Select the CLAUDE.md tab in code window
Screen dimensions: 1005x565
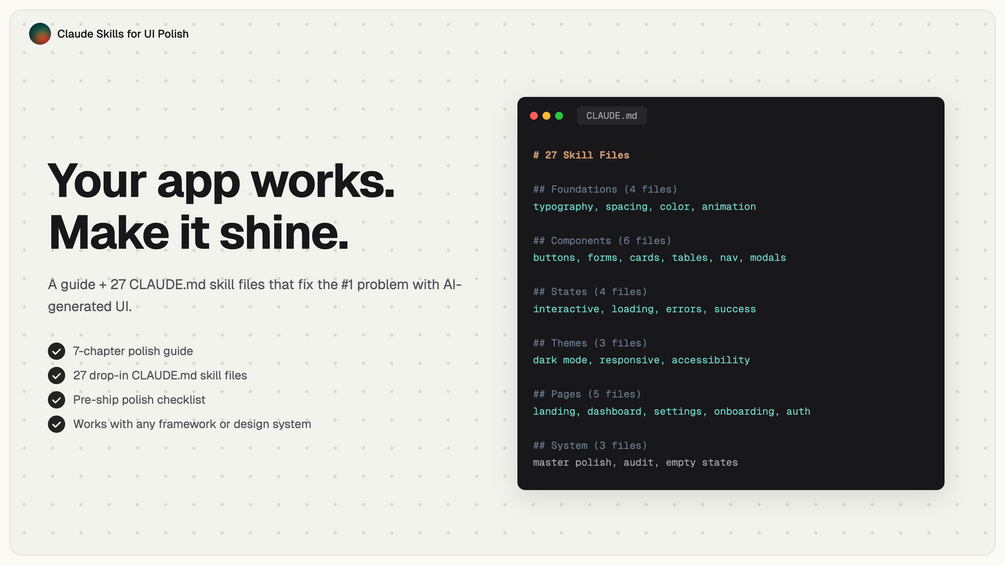[611, 116]
